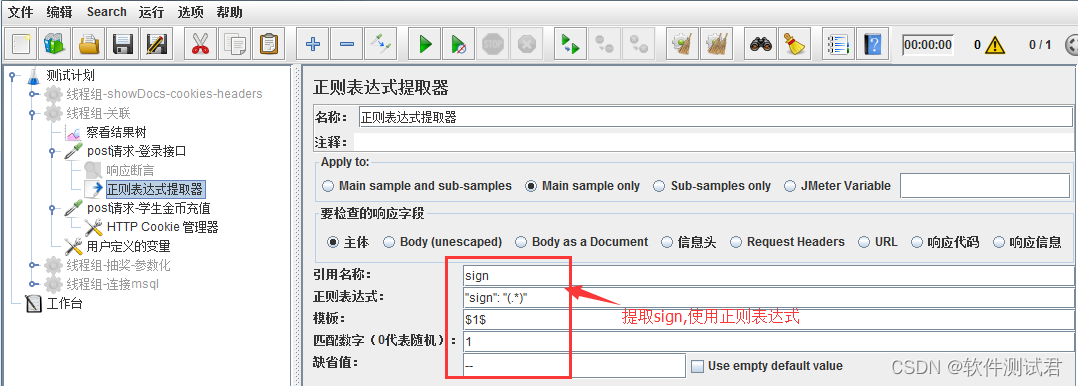Click the Help question-mark book icon

[x=873, y=45]
